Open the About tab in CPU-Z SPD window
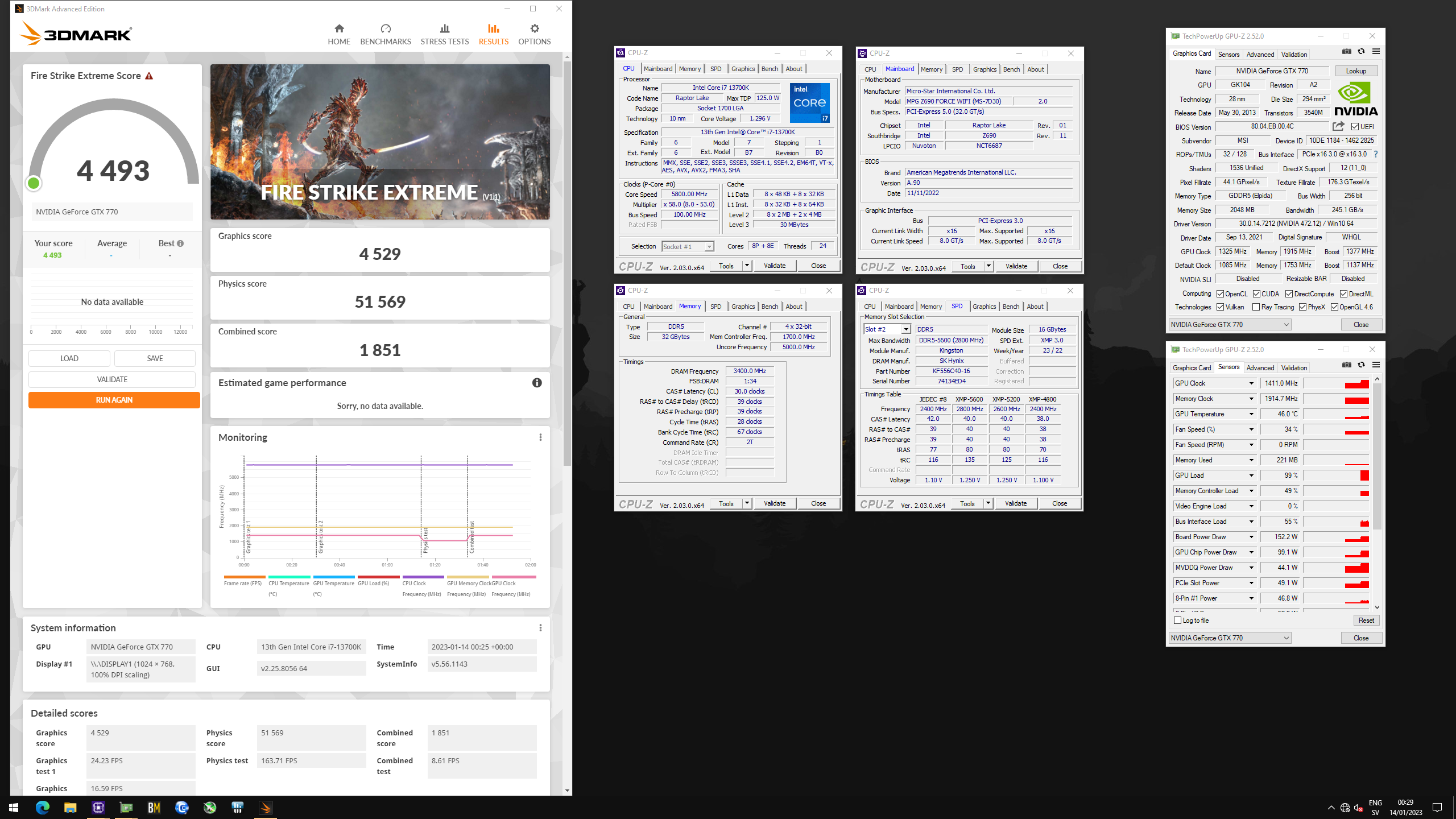The width and height of the screenshot is (1456, 819). click(x=1035, y=307)
